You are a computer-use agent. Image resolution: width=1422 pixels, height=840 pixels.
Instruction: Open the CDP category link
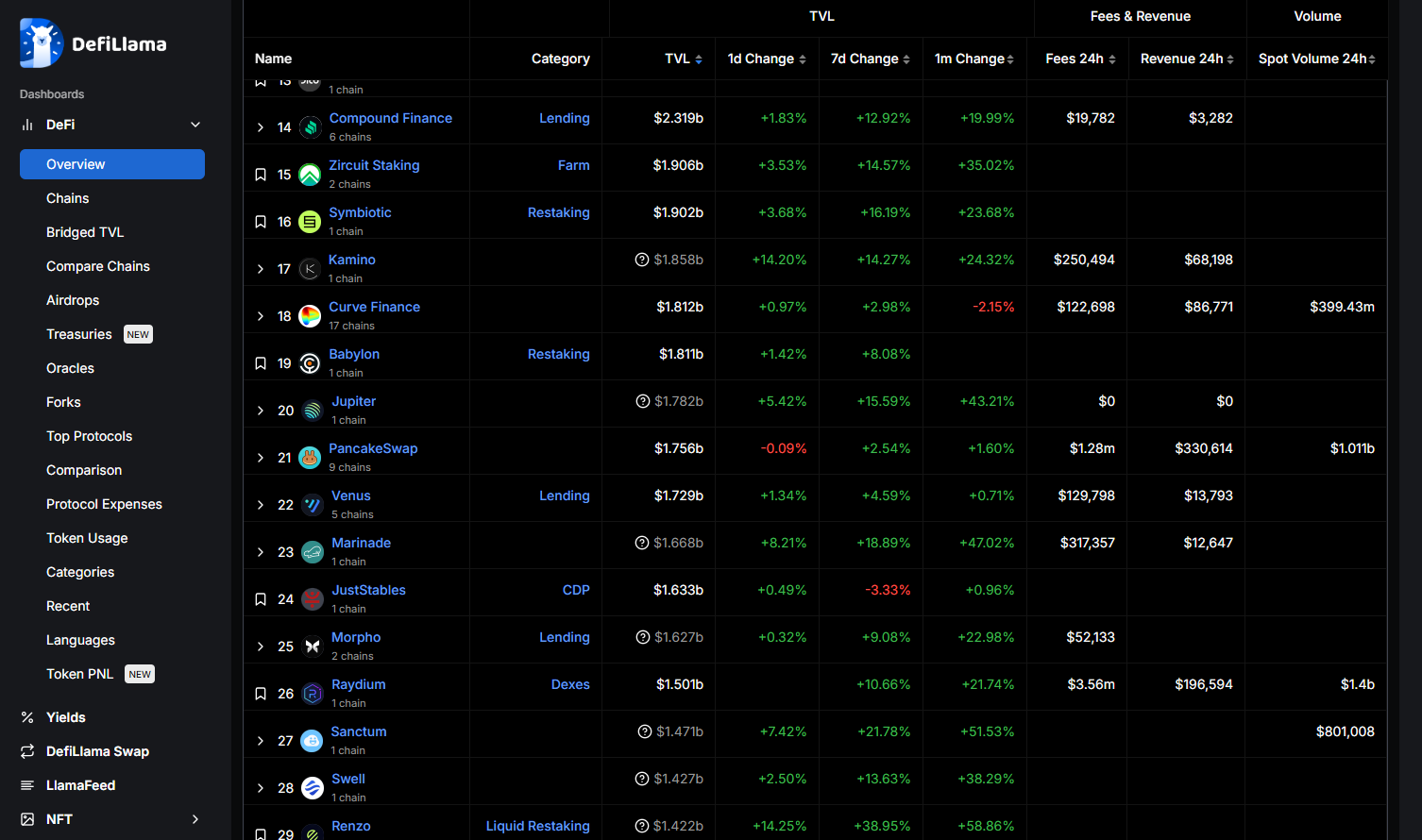(576, 590)
